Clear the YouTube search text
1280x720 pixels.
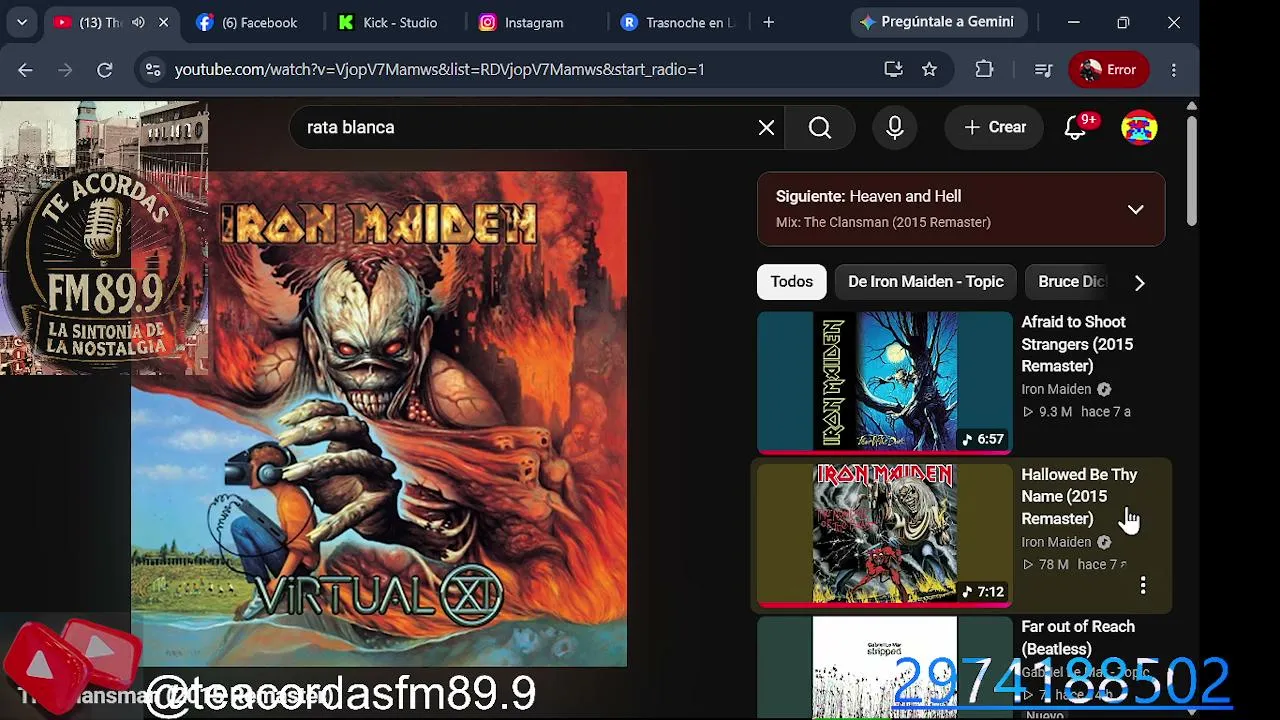point(766,127)
